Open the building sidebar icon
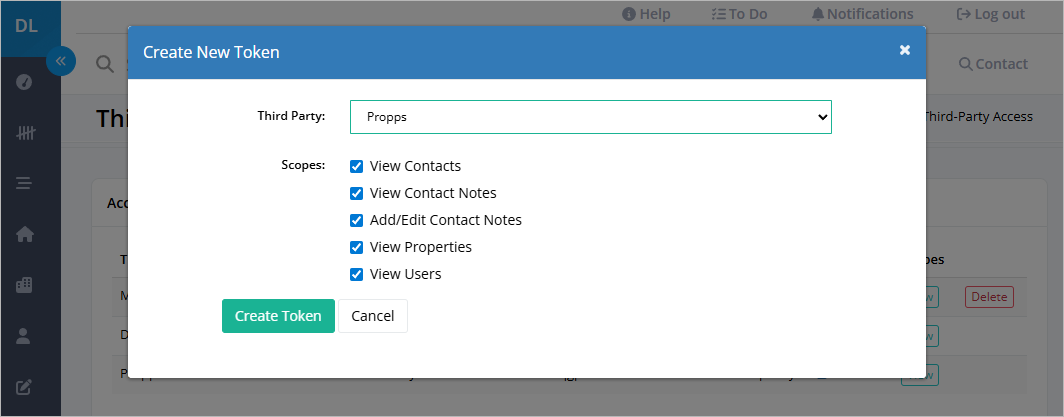This screenshot has height=417, width=1064. 24,285
